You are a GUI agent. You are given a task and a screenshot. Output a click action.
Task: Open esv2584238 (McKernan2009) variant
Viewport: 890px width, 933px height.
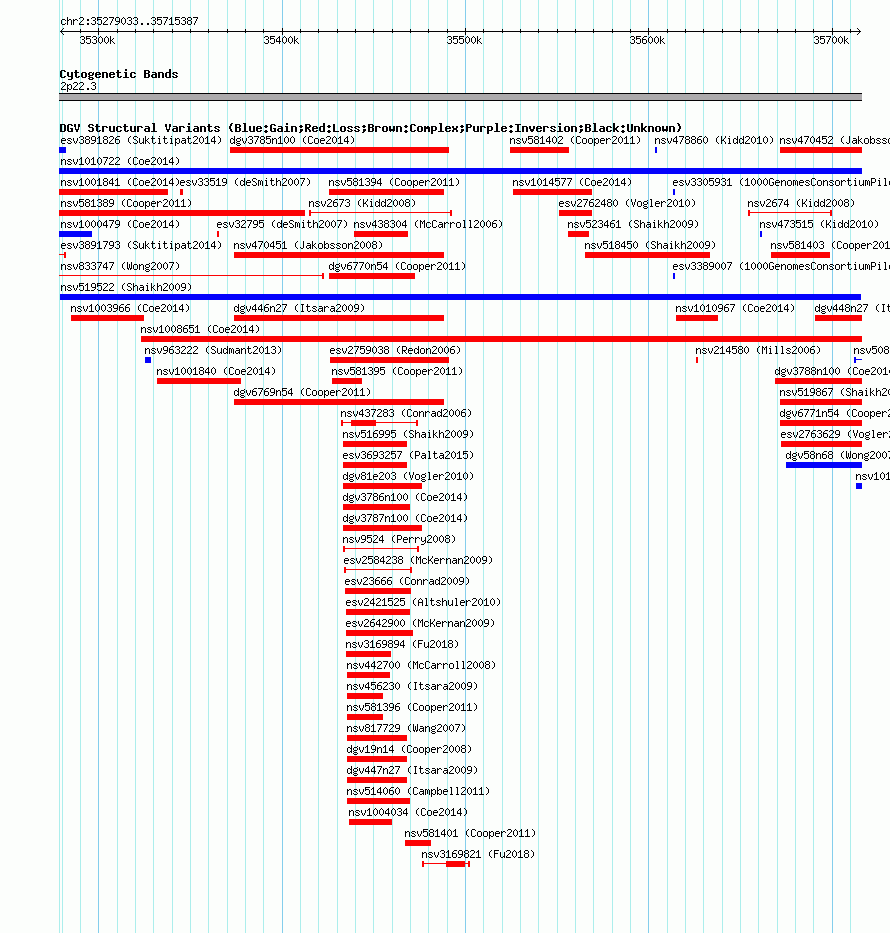point(418,561)
